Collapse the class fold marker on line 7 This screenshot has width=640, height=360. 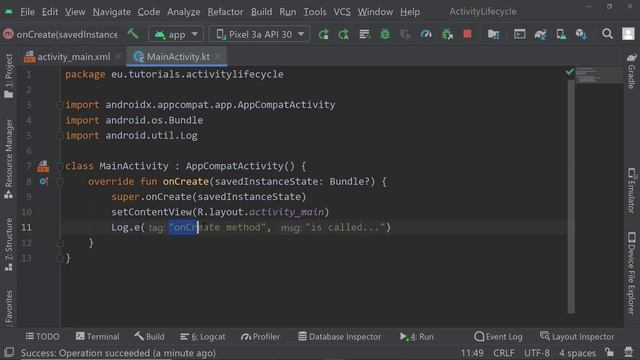tap(60, 166)
